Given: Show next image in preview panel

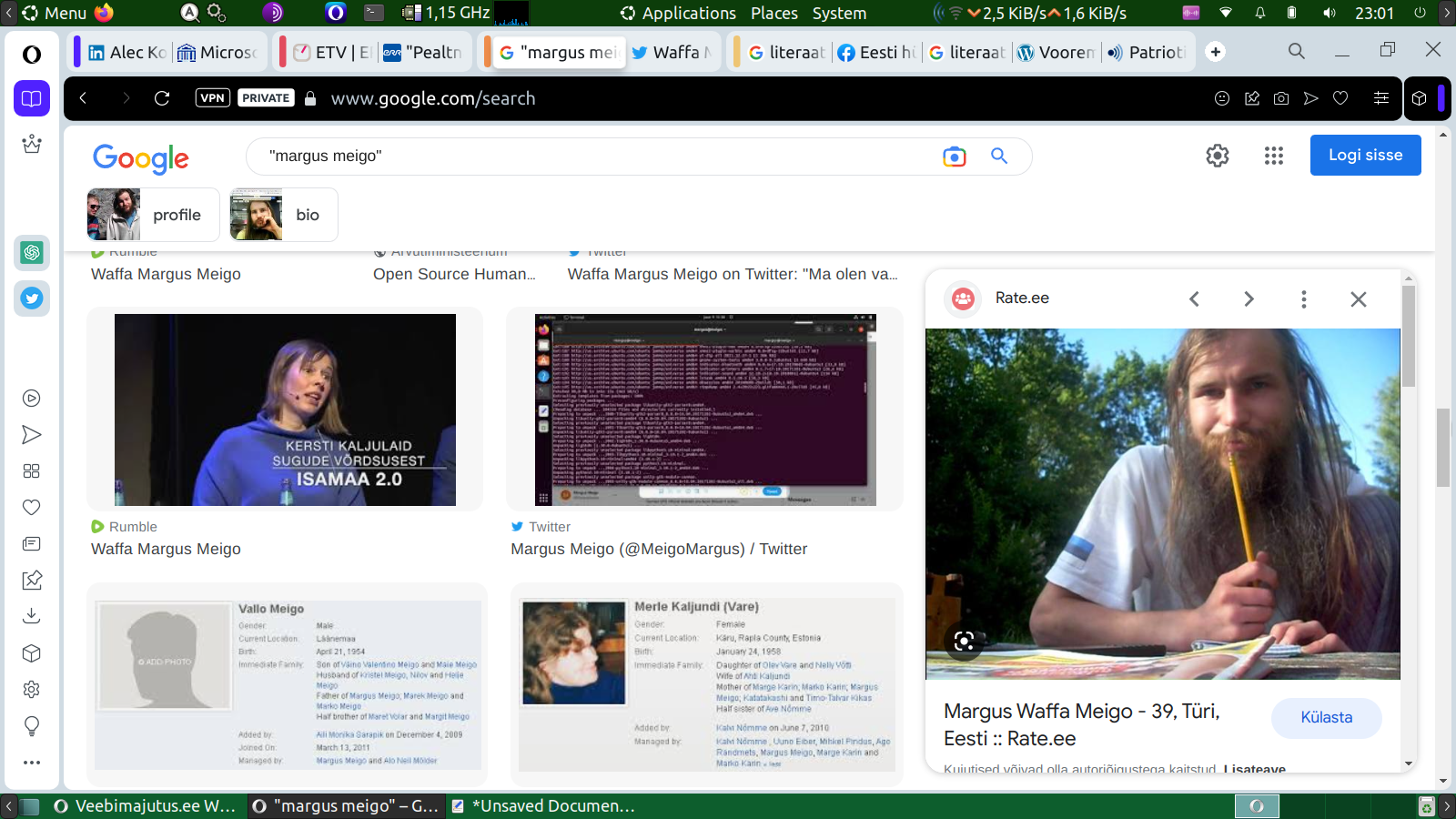Looking at the screenshot, I should coord(1249,299).
